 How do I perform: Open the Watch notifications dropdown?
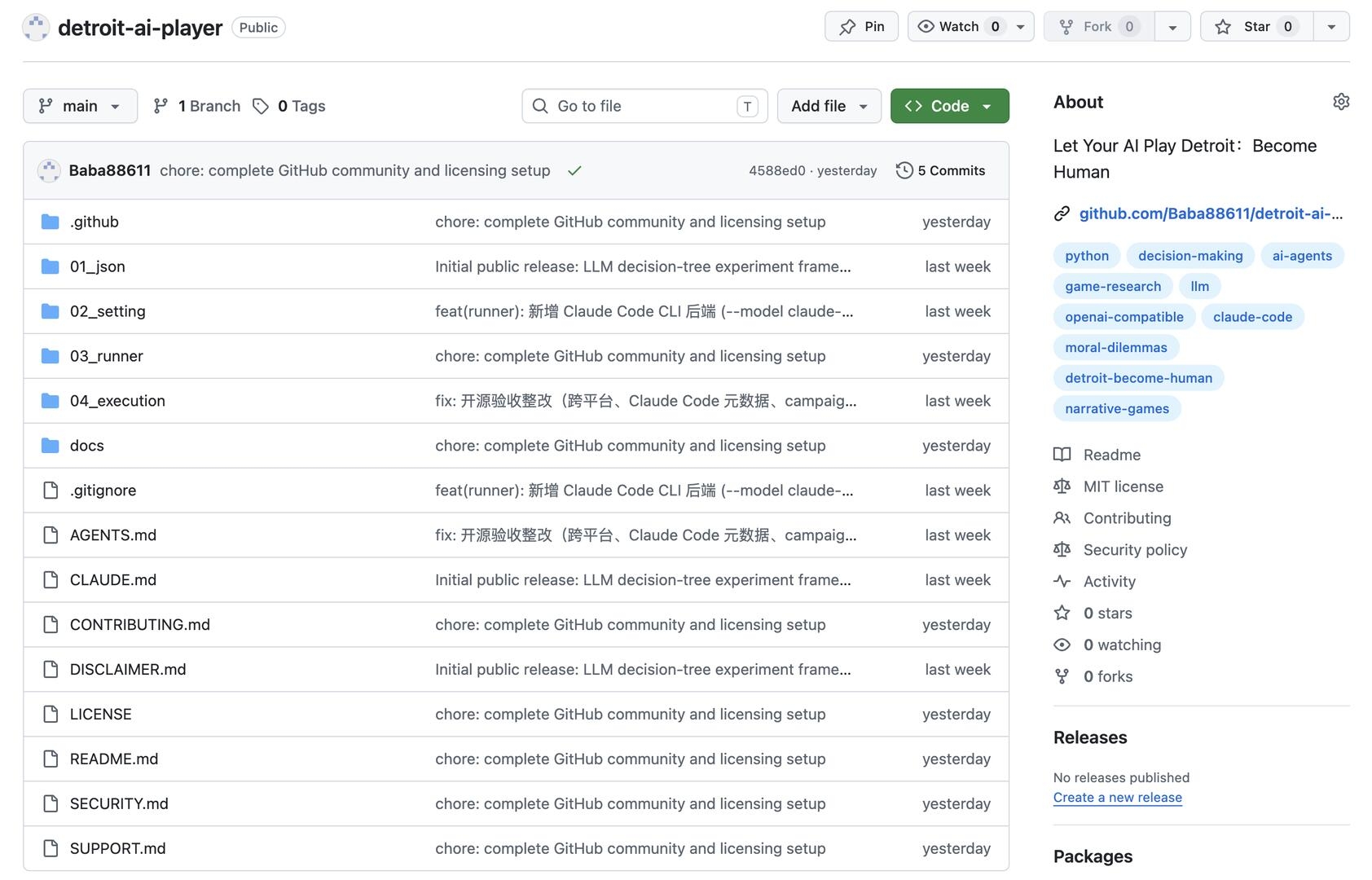(x=971, y=27)
